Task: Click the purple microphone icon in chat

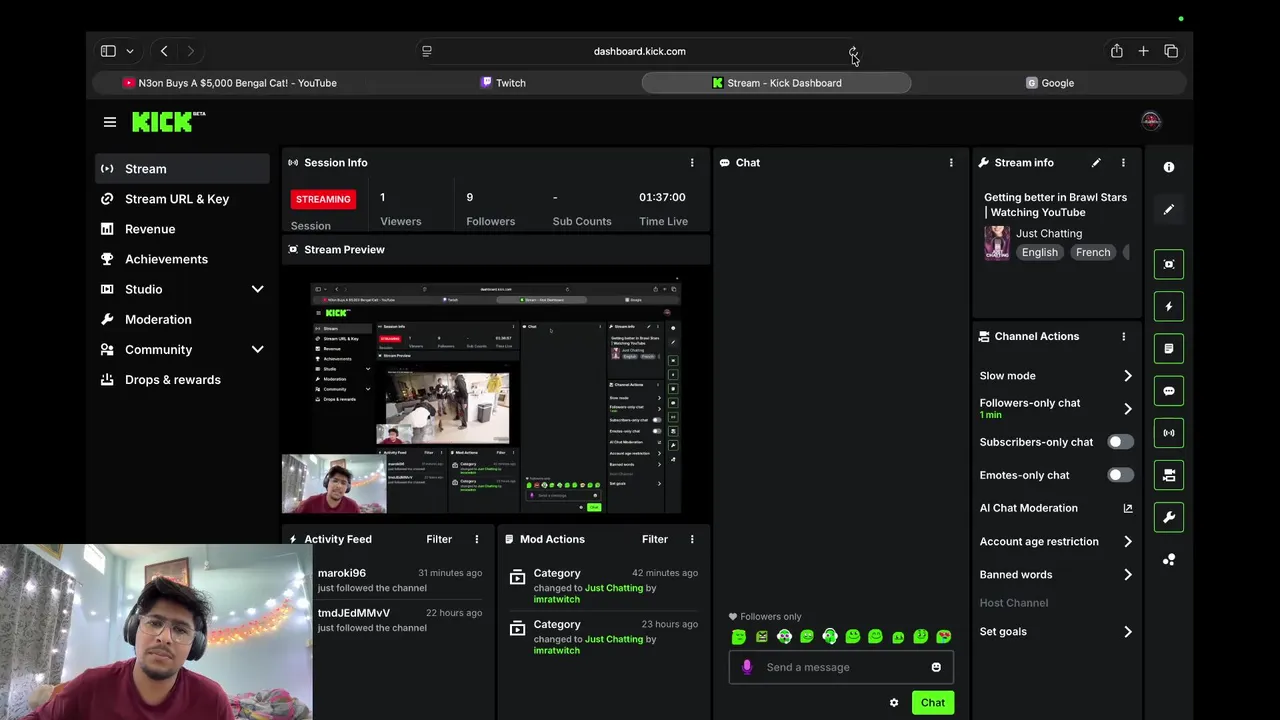Action: (746, 667)
